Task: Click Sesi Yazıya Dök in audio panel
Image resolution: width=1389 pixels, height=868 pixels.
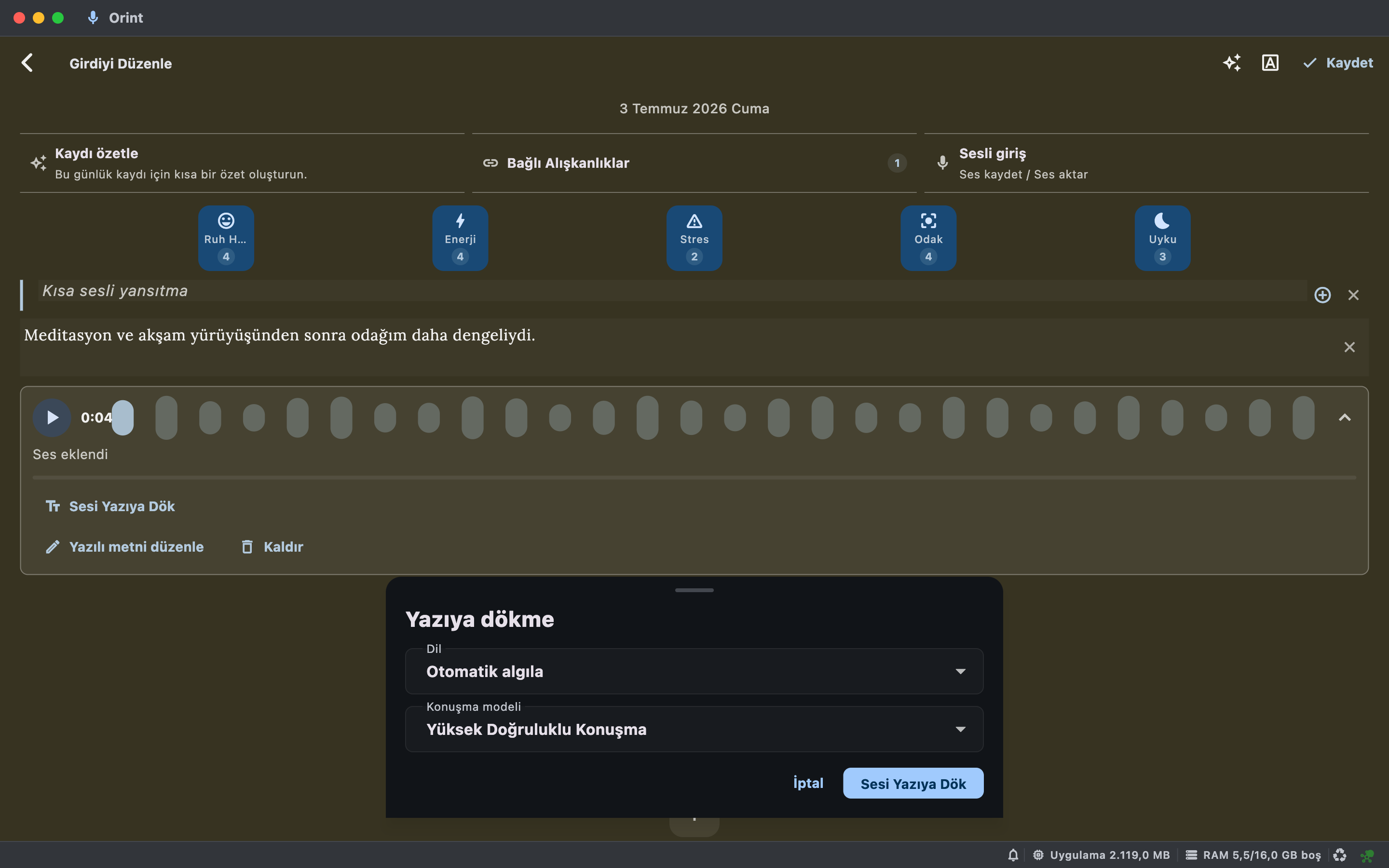Action: tap(110, 506)
